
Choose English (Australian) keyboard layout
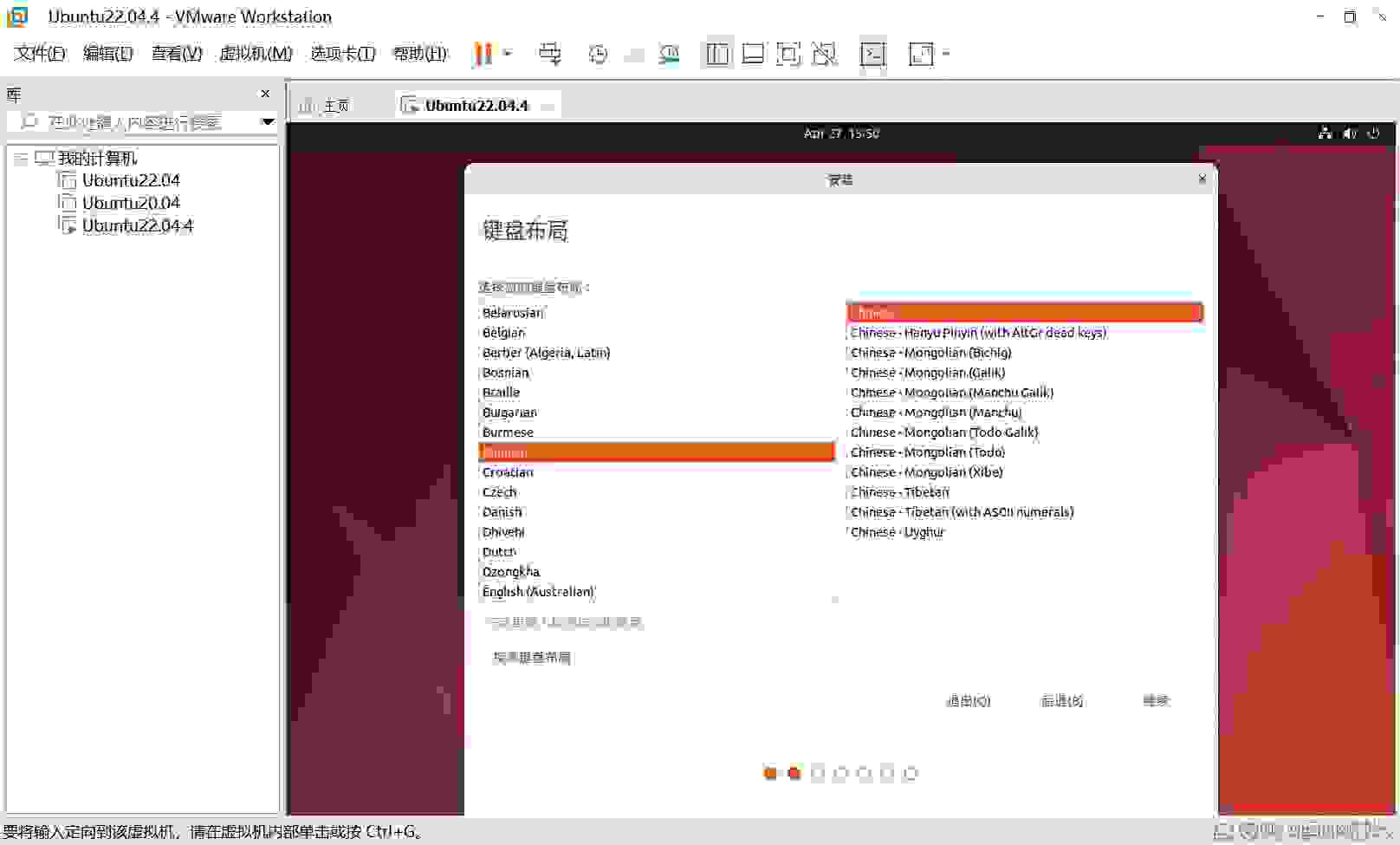point(657,592)
